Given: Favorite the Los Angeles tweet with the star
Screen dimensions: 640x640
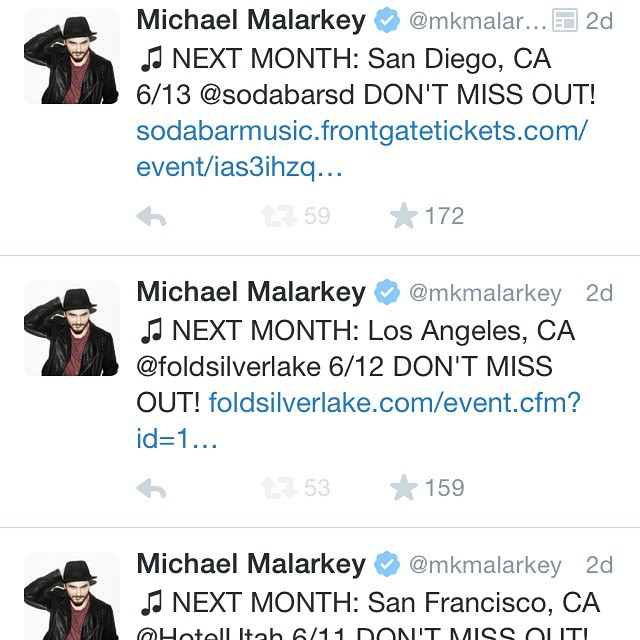Looking at the screenshot, I should (404, 487).
